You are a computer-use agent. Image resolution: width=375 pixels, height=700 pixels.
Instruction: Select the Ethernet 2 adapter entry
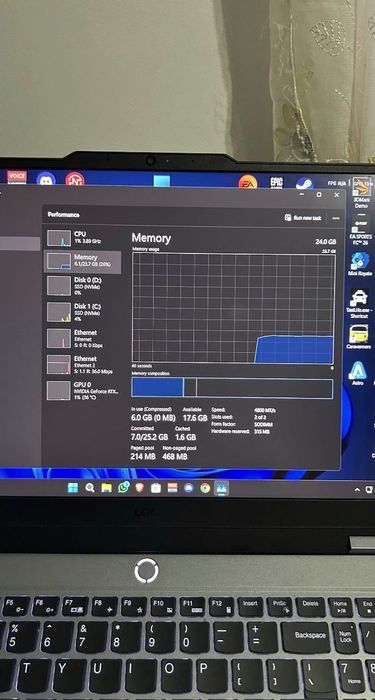tap(82, 364)
